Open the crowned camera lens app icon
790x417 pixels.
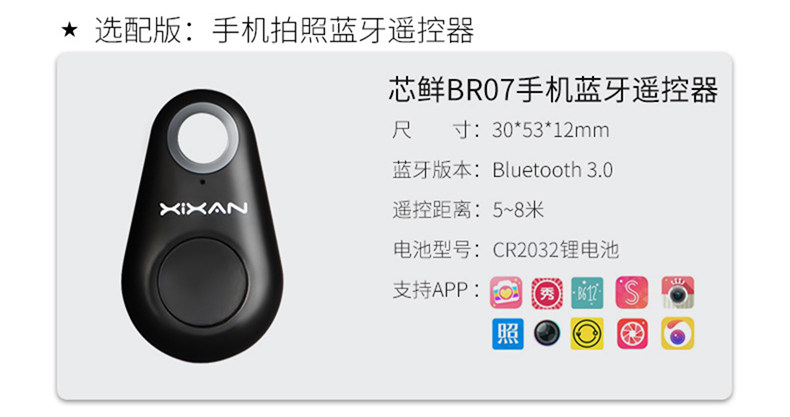click(x=678, y=292)
